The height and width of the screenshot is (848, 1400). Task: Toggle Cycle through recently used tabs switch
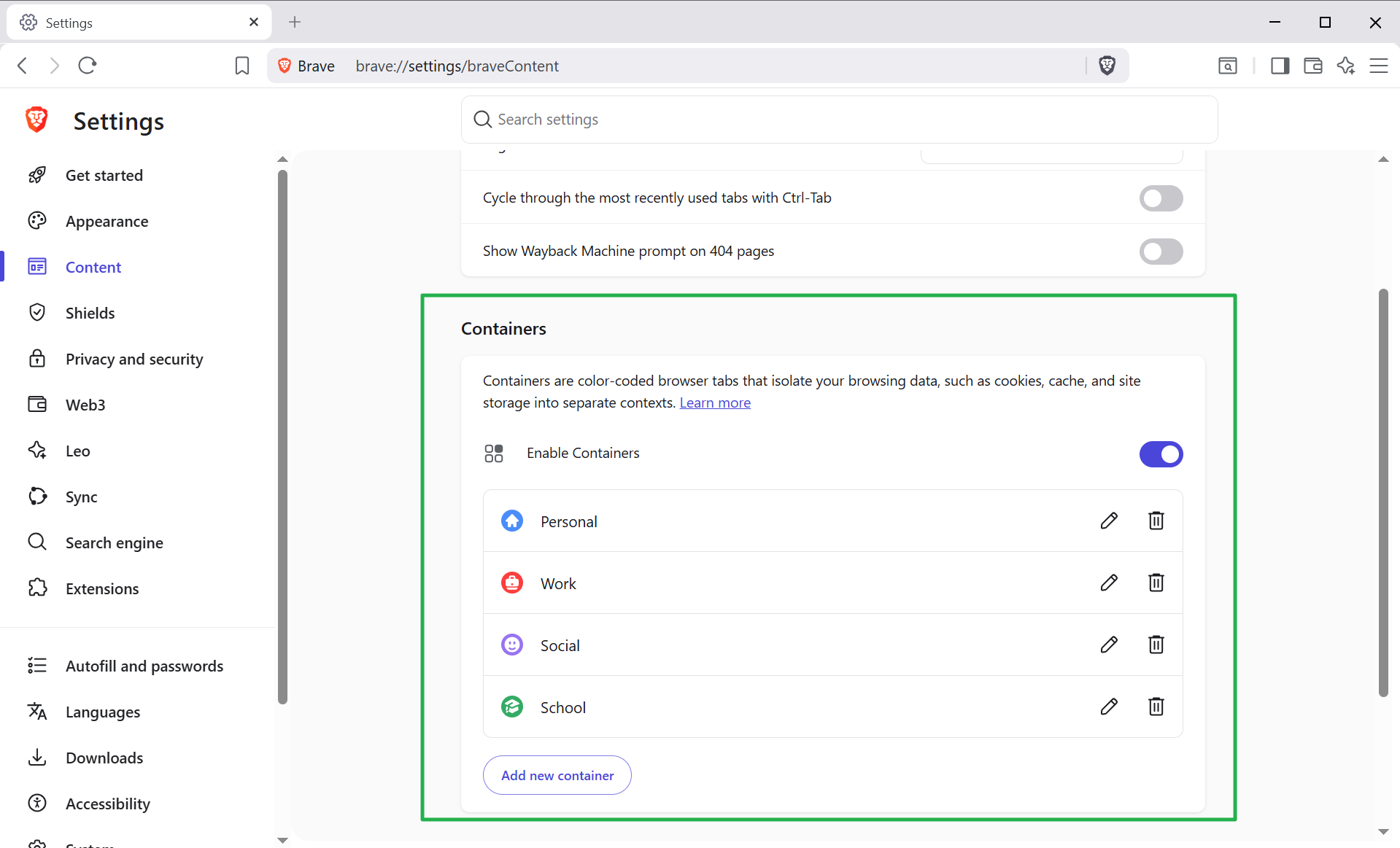[x=1161, y=198]
